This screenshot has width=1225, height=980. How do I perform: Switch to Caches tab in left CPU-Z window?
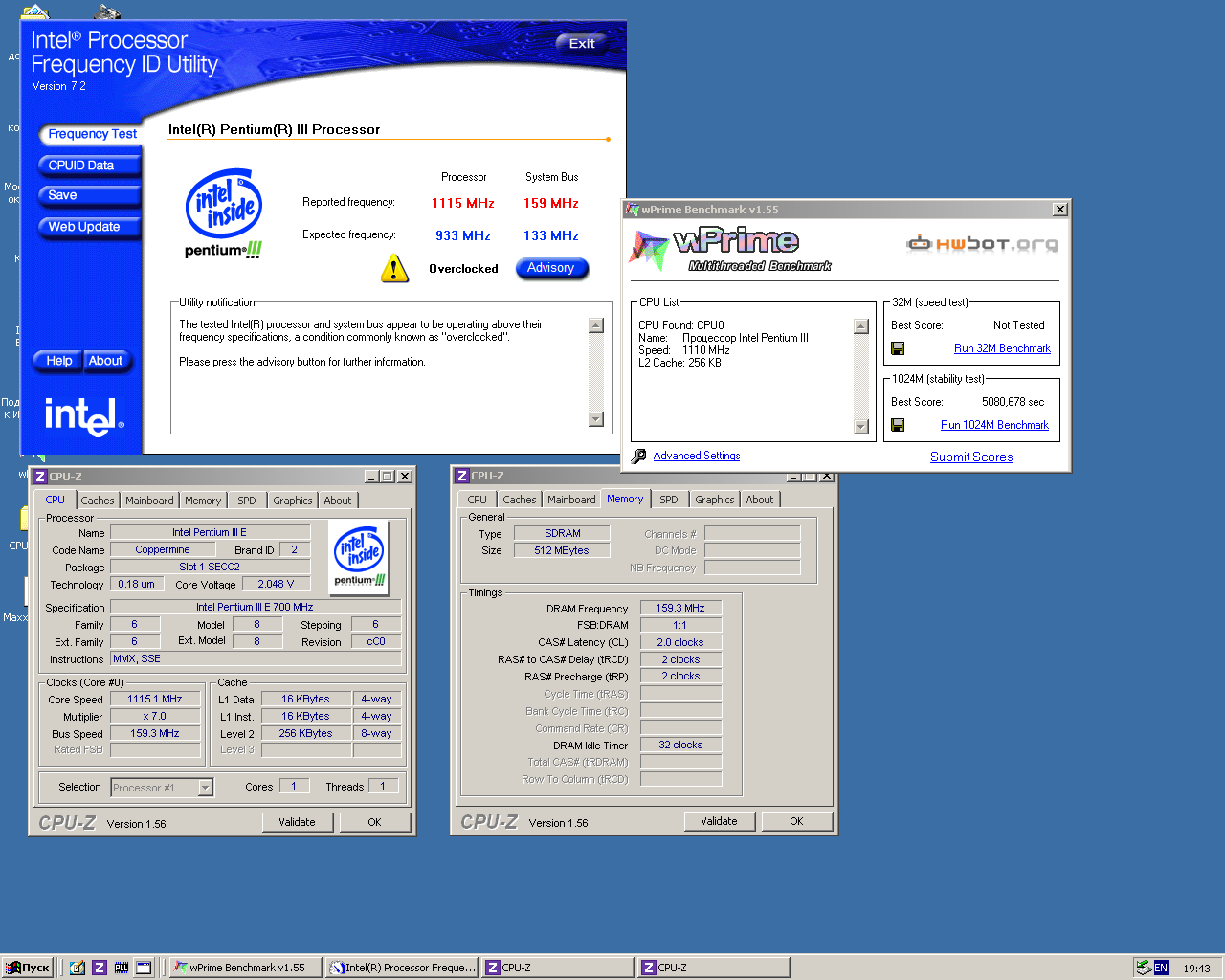[97, 501]
